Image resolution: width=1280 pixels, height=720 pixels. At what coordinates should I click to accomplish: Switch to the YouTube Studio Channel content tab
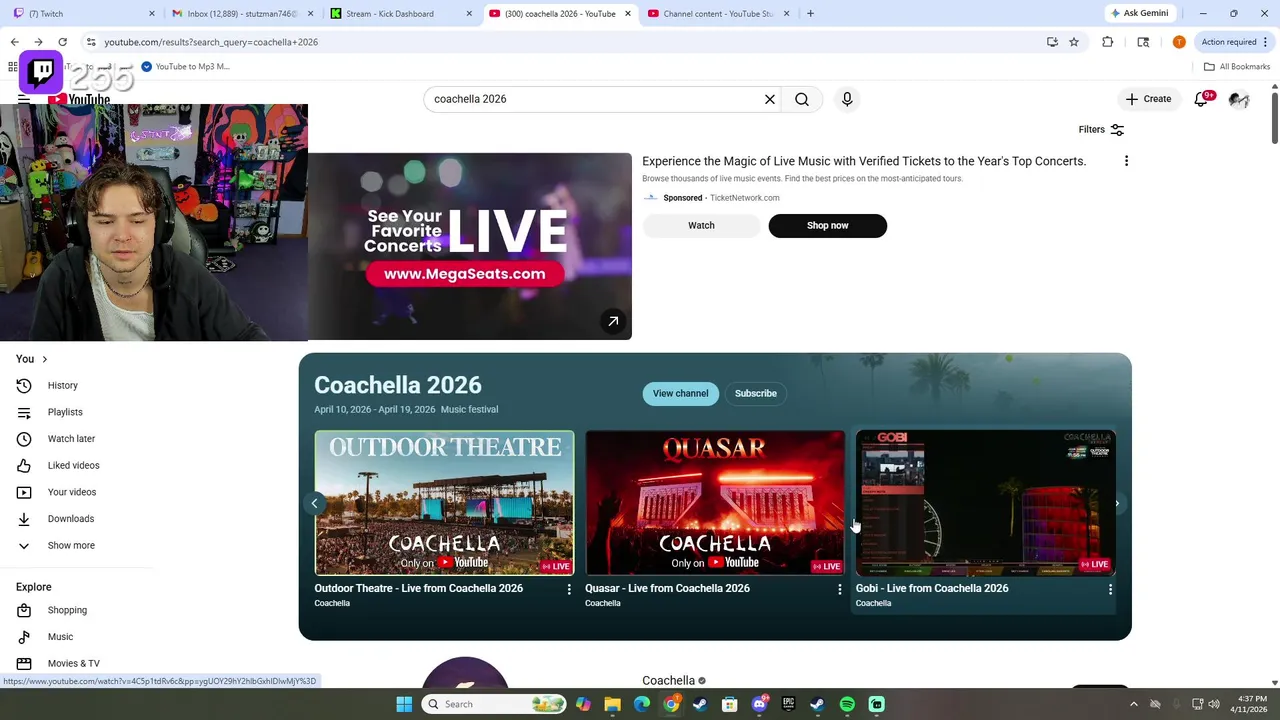pos(717,14)
